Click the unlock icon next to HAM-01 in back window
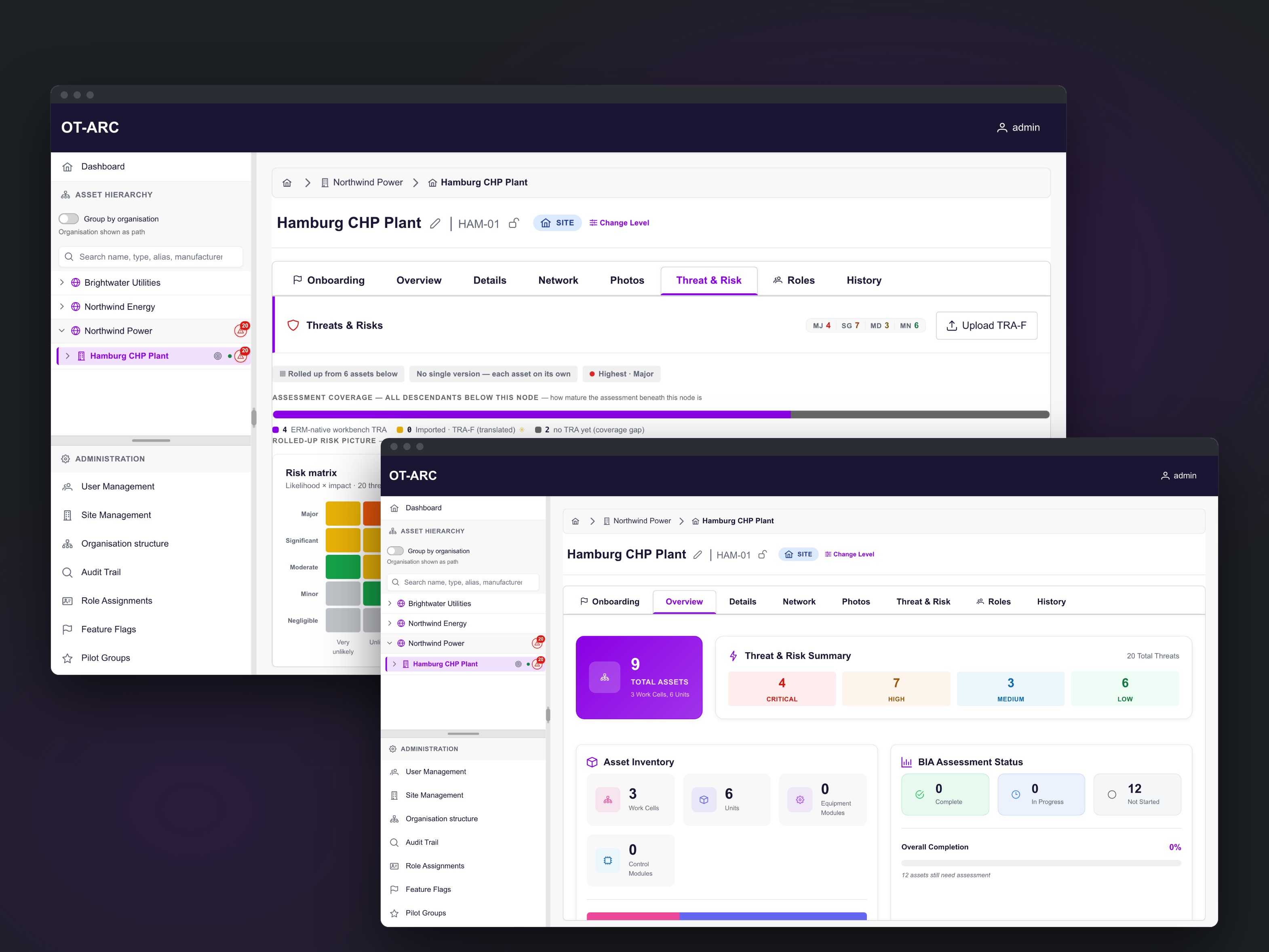The width and height of the screenshot is (1269, 952). tap(514, 223)
